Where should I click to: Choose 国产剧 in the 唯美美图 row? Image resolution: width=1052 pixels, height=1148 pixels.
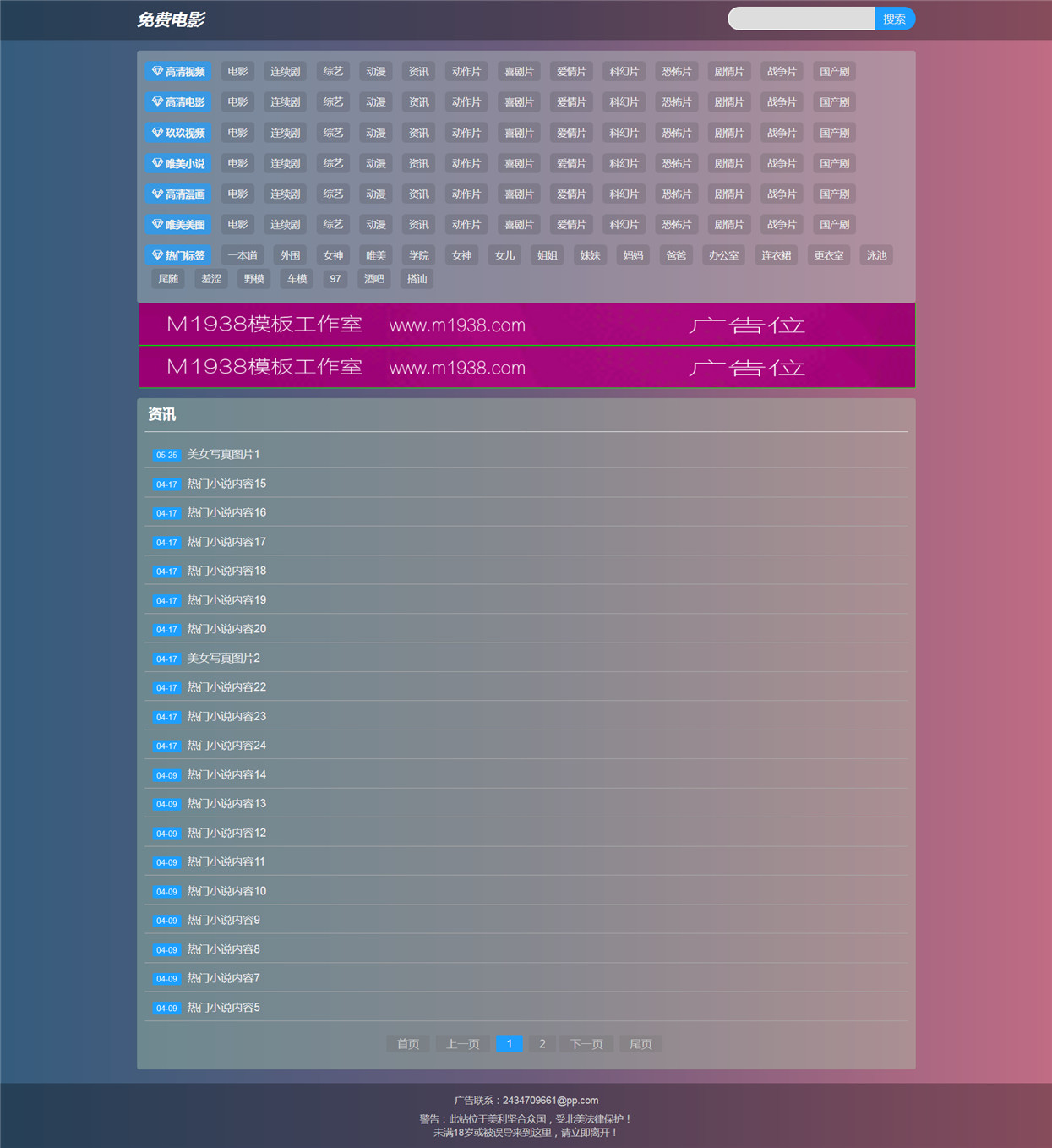click(834, 224)
